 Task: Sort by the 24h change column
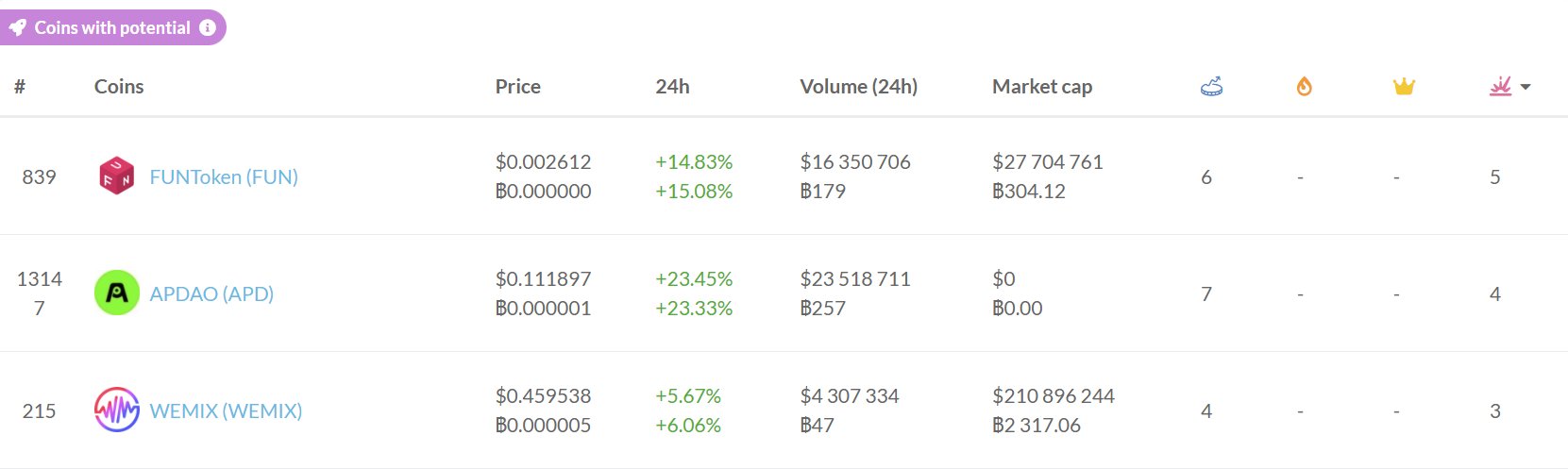pos(672,87)
